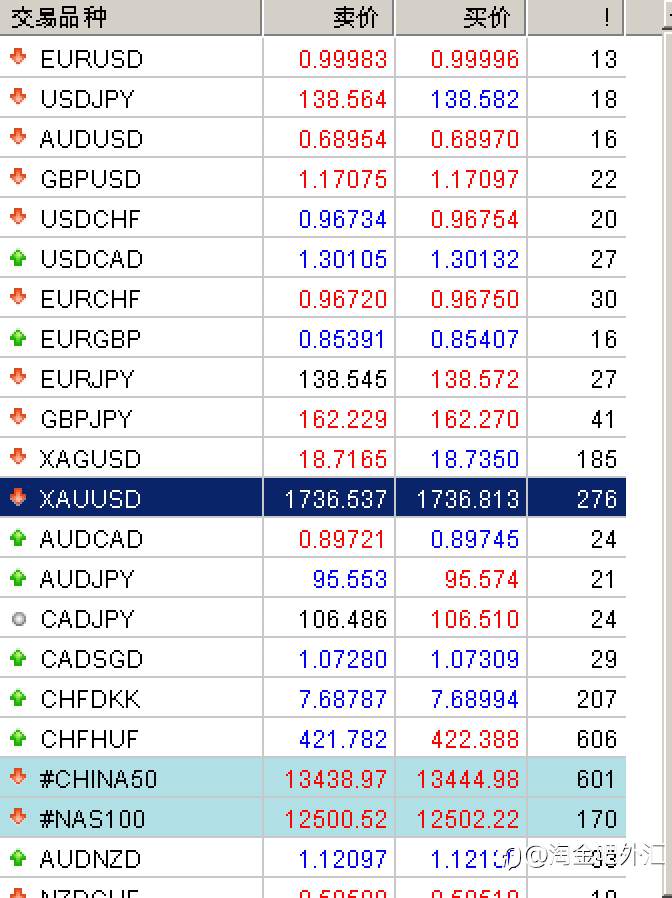Viewport: 672px width, 898px height.
Task: Select the AUDNZD symbol name
Action: click(90, 860)
